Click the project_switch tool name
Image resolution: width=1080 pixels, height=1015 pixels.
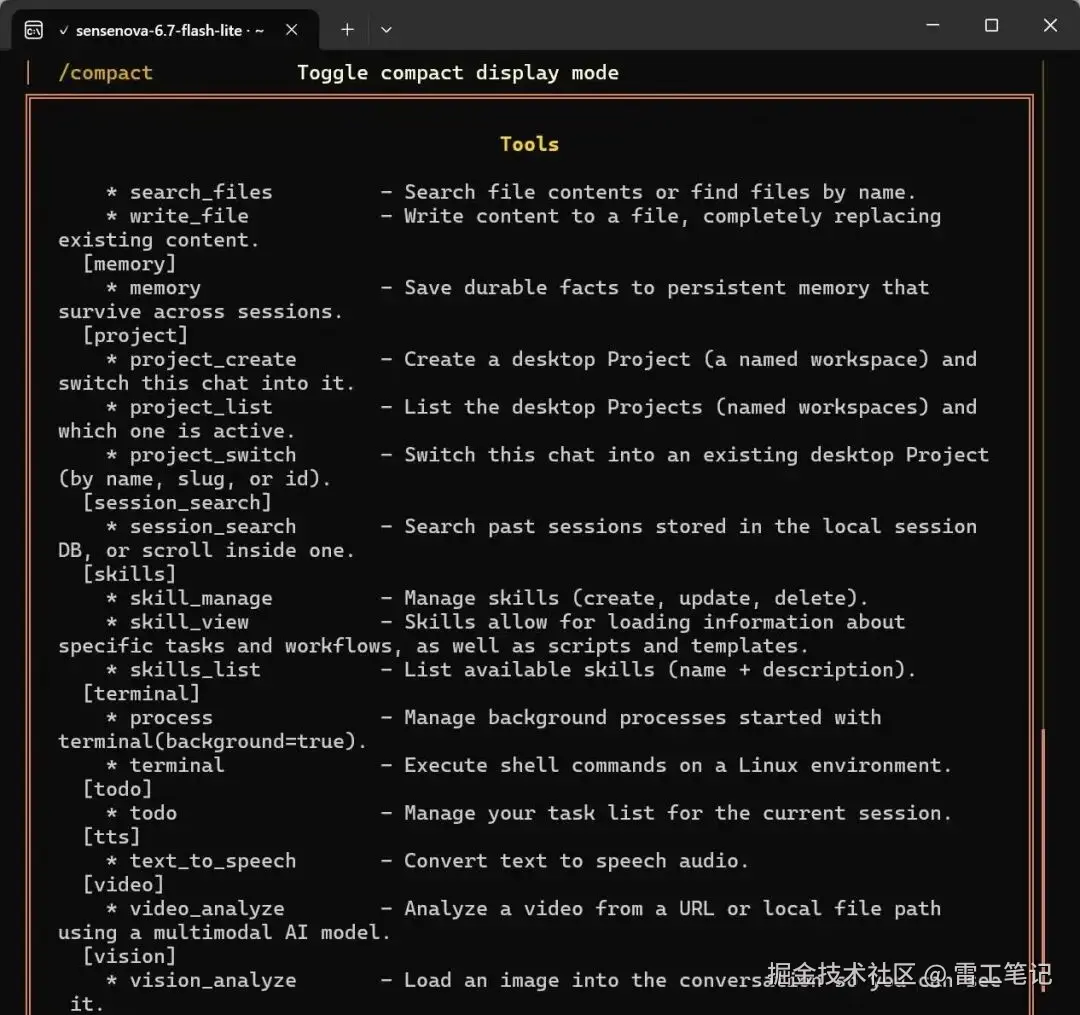pyautogui.click(x=213, y=454)
